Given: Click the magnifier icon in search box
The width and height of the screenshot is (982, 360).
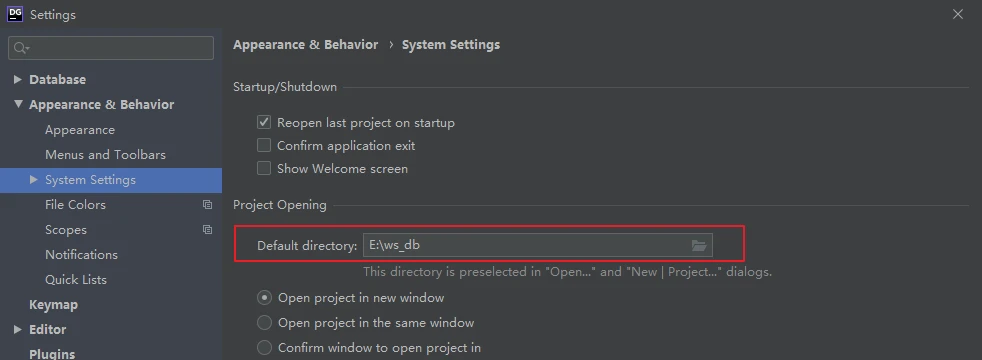Looking at the screenshot, I should [21, 48].
